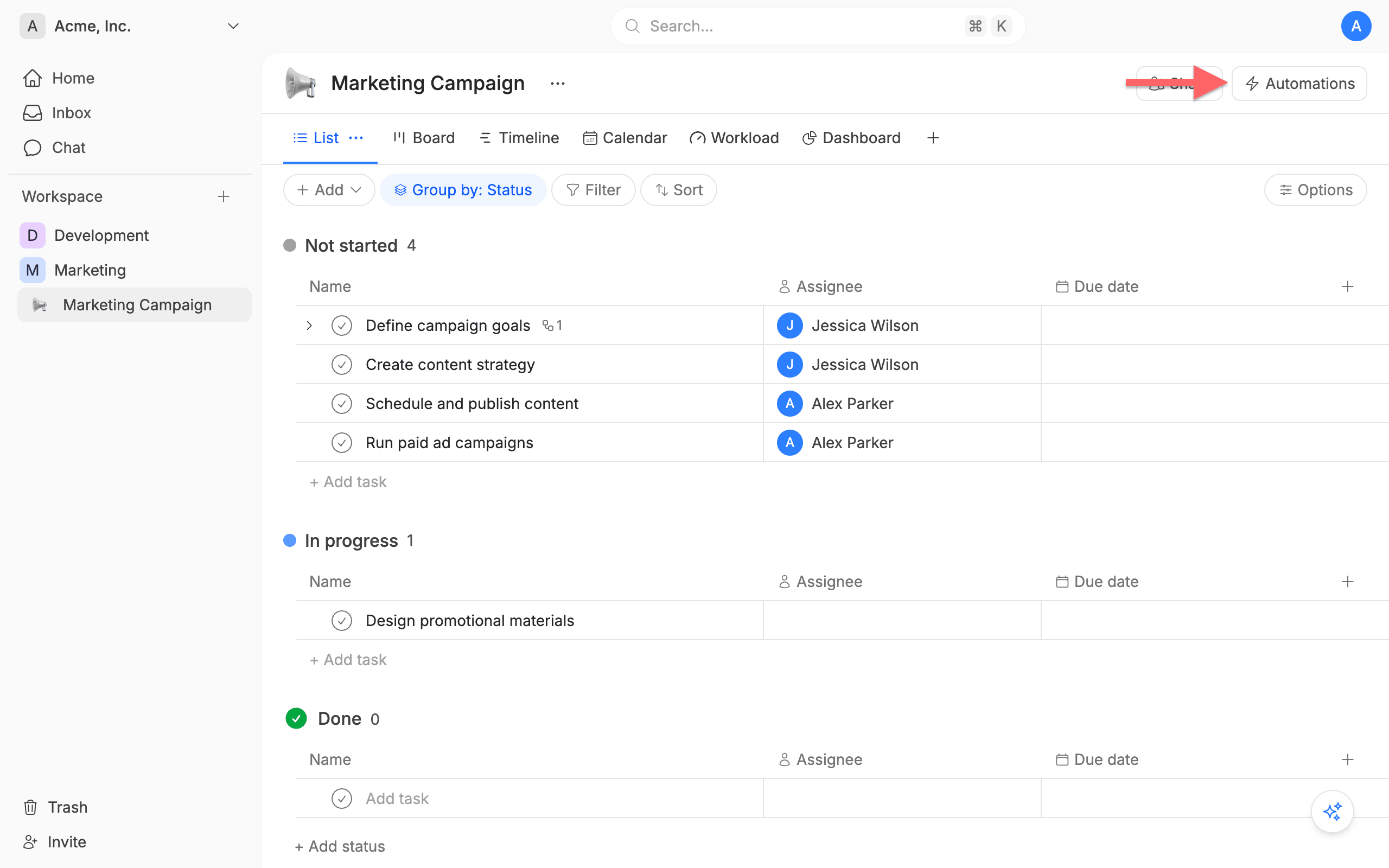Open the Run paid ad campaigns task
1389x868 pixels.
coord(449,443)
